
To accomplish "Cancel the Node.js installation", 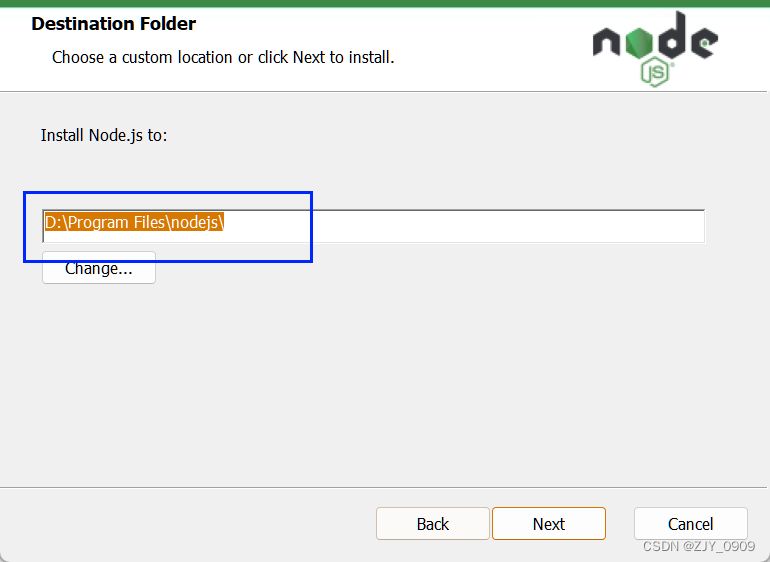I will 690,524.
